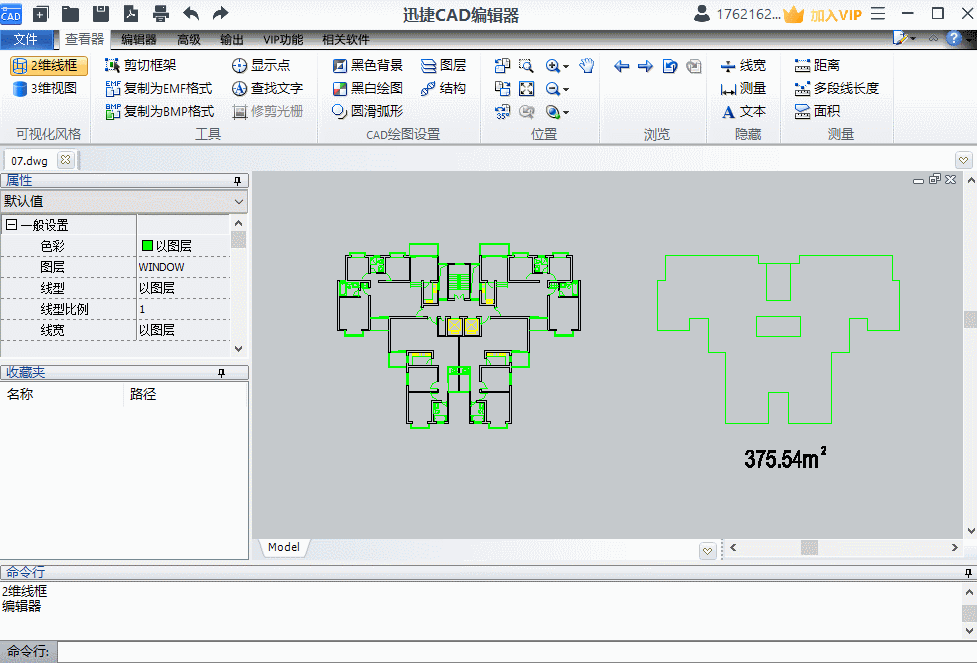Image resolution: width=977 pixels, height=663 pixels.
Task: Toggle 显示点 option
Action: [261, 65]
